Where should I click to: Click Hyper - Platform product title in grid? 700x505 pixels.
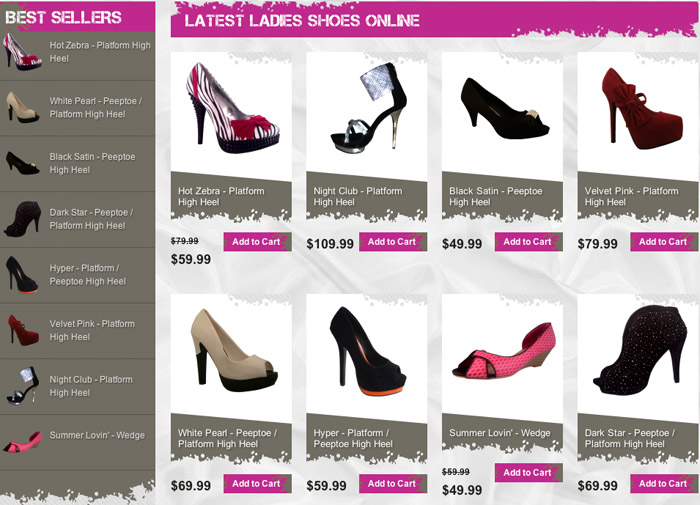point(353,438)
